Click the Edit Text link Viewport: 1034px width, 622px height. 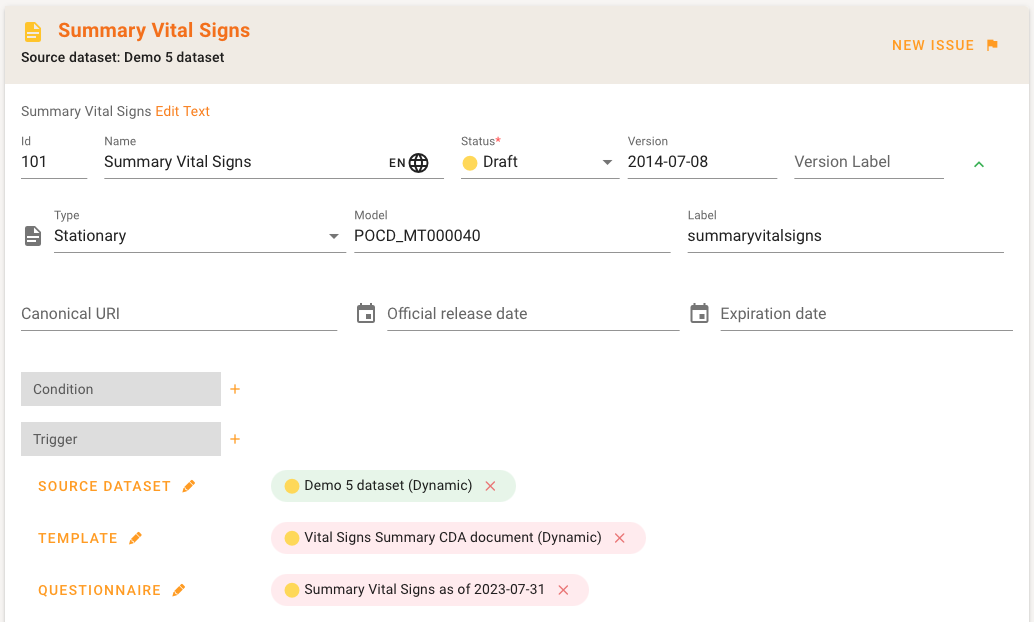182,112
